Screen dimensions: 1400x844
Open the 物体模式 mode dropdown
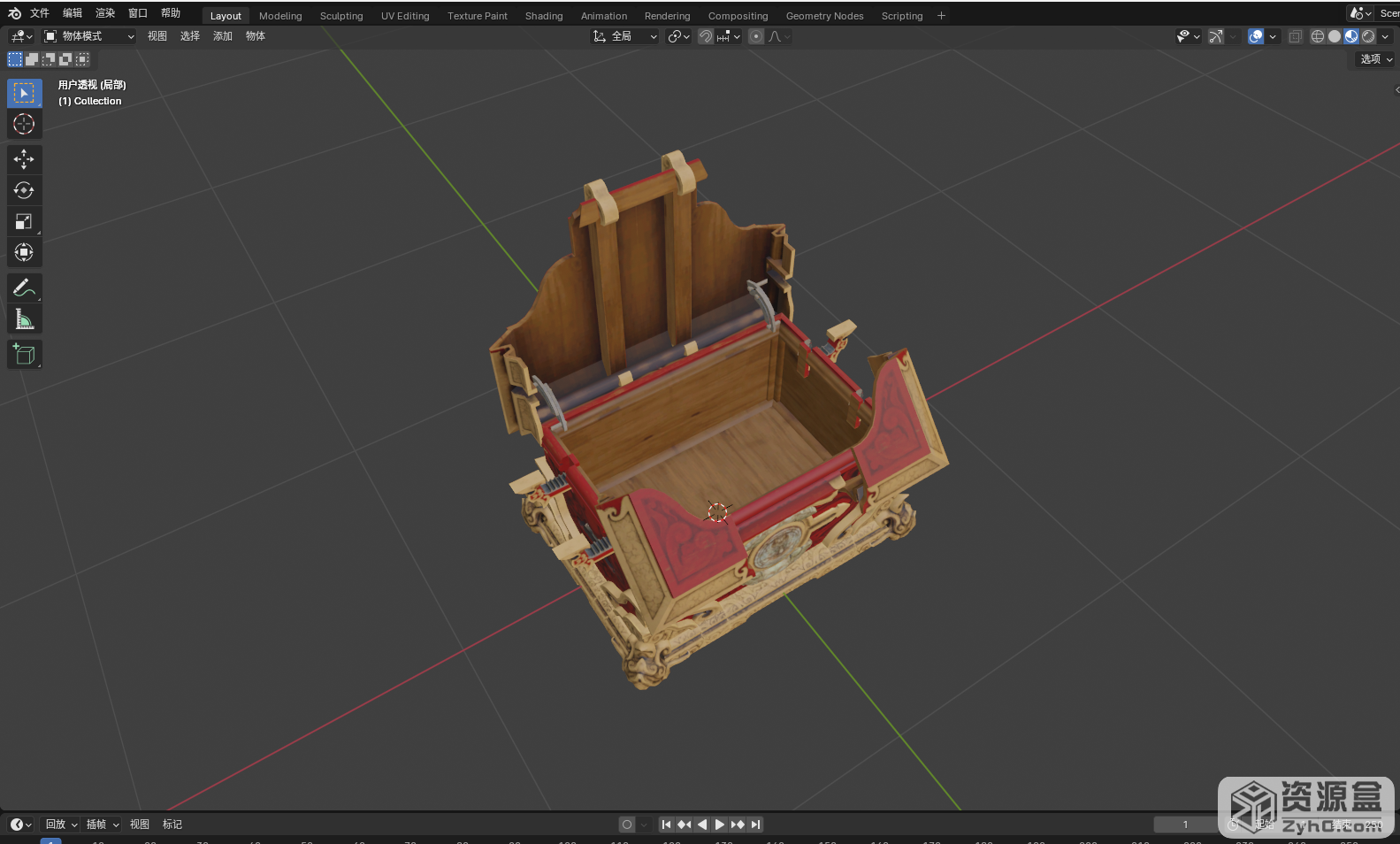[88, 36]
